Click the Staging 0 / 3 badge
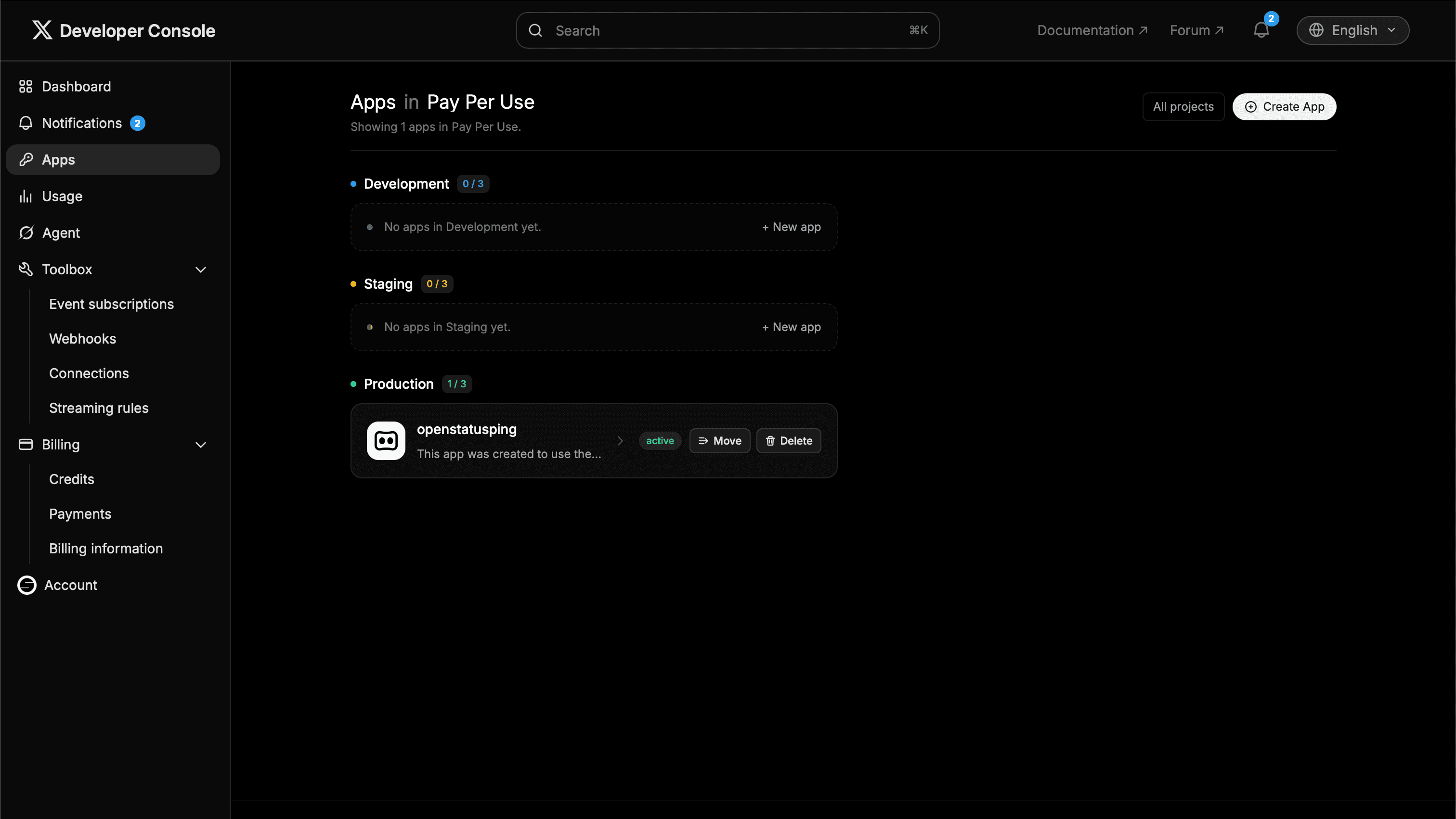 (437, 283)
